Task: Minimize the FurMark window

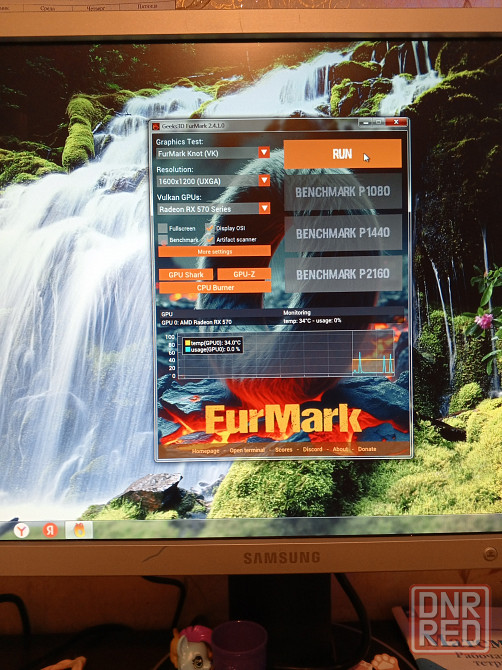Action: pyautogui.click(x=365, y=123)
